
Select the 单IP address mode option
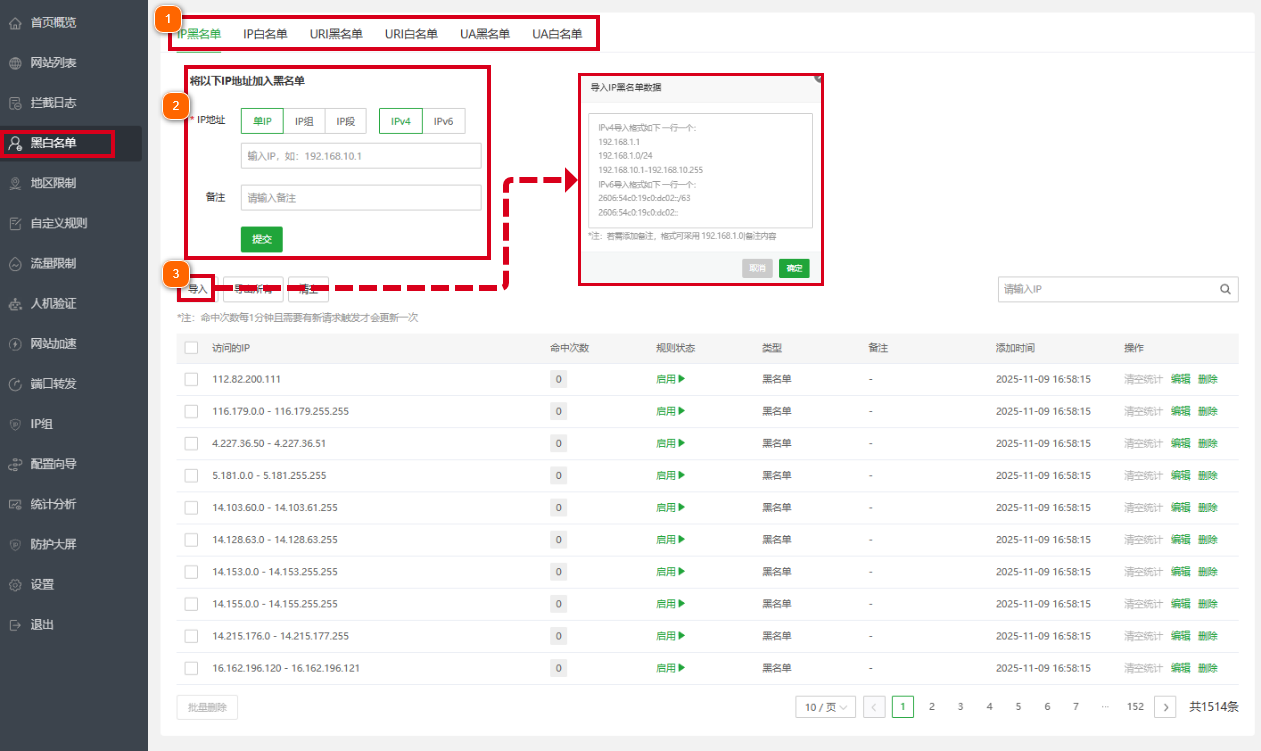pyautogui.click(x=263, y=121)
